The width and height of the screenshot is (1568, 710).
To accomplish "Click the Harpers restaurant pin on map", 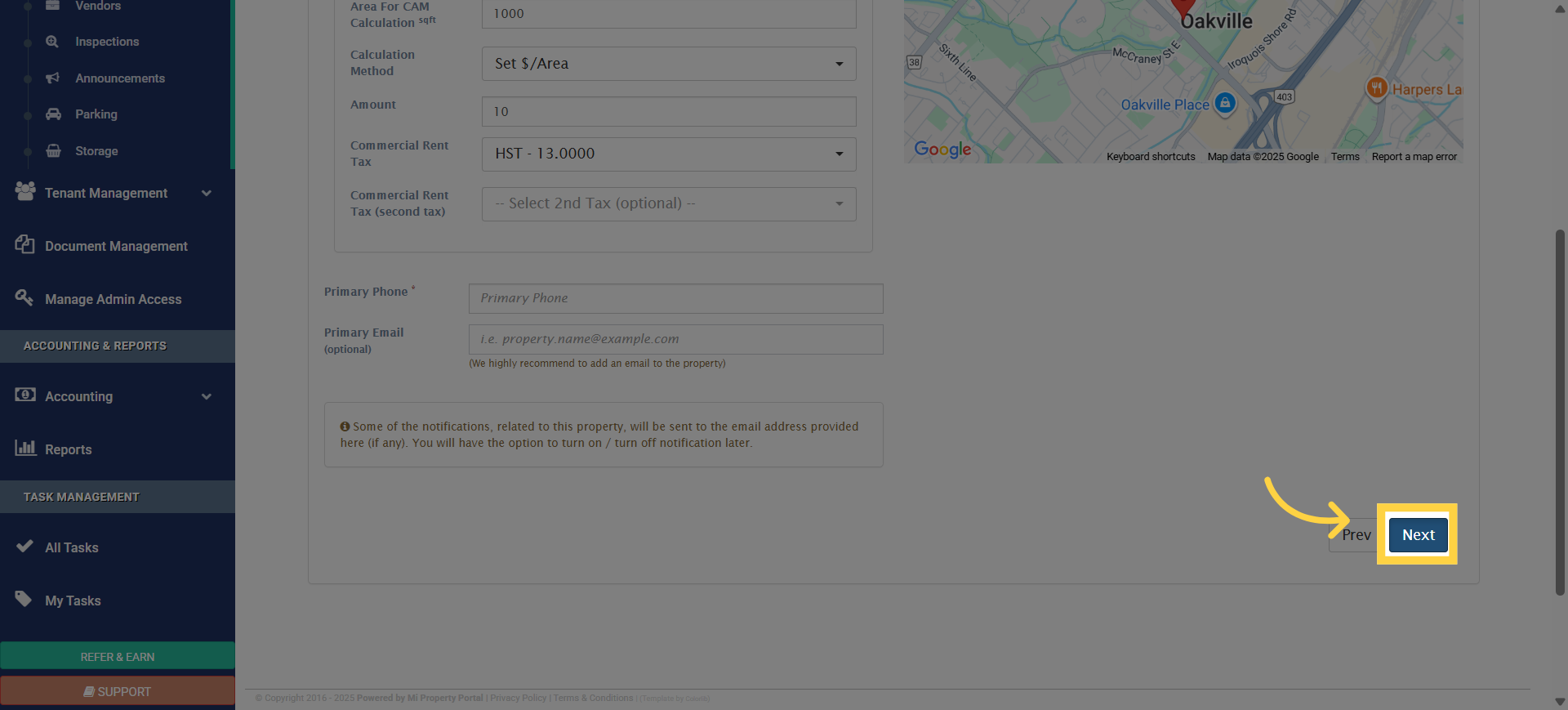I will (1377, 87).
